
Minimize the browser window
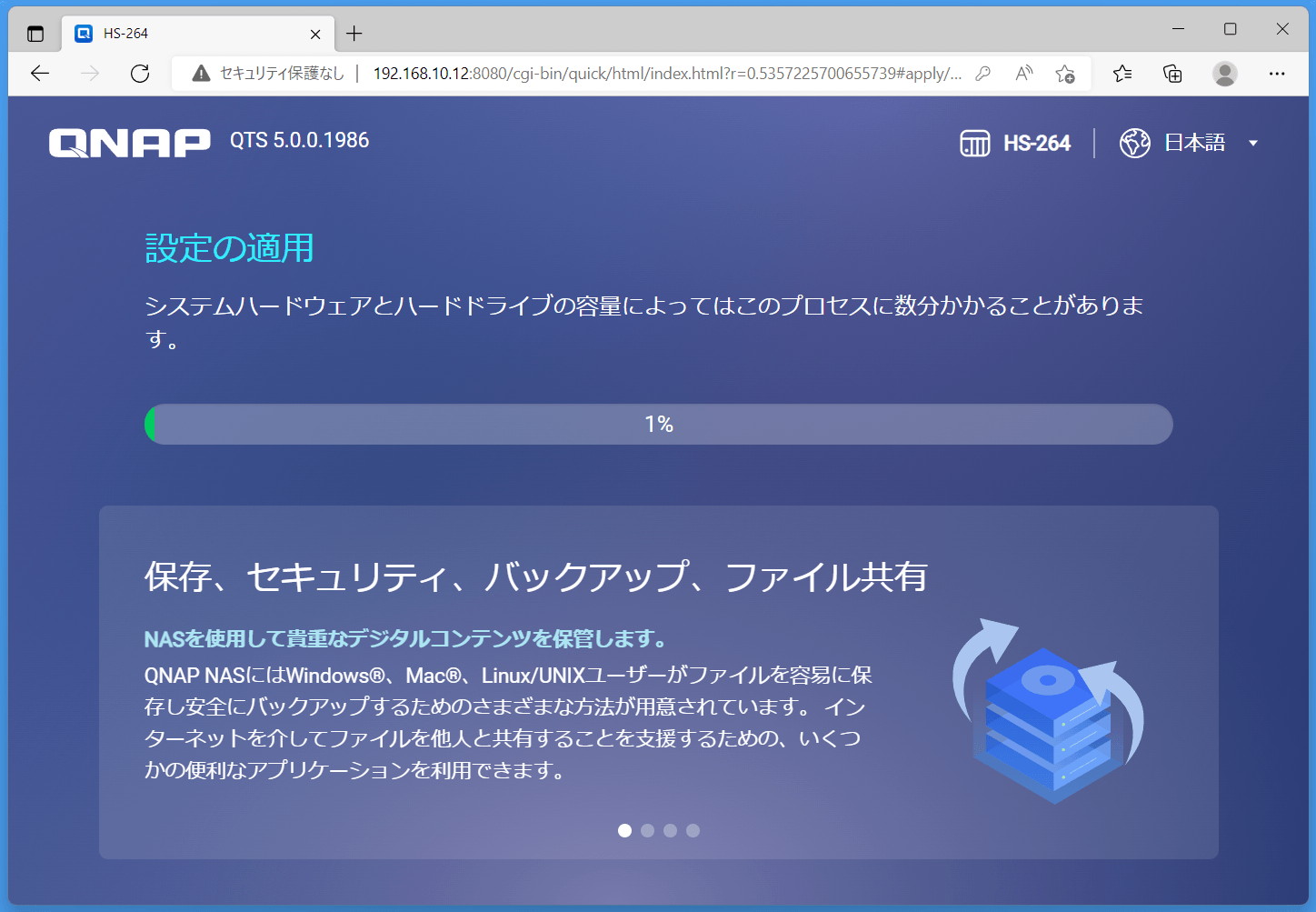[1178, 29]
